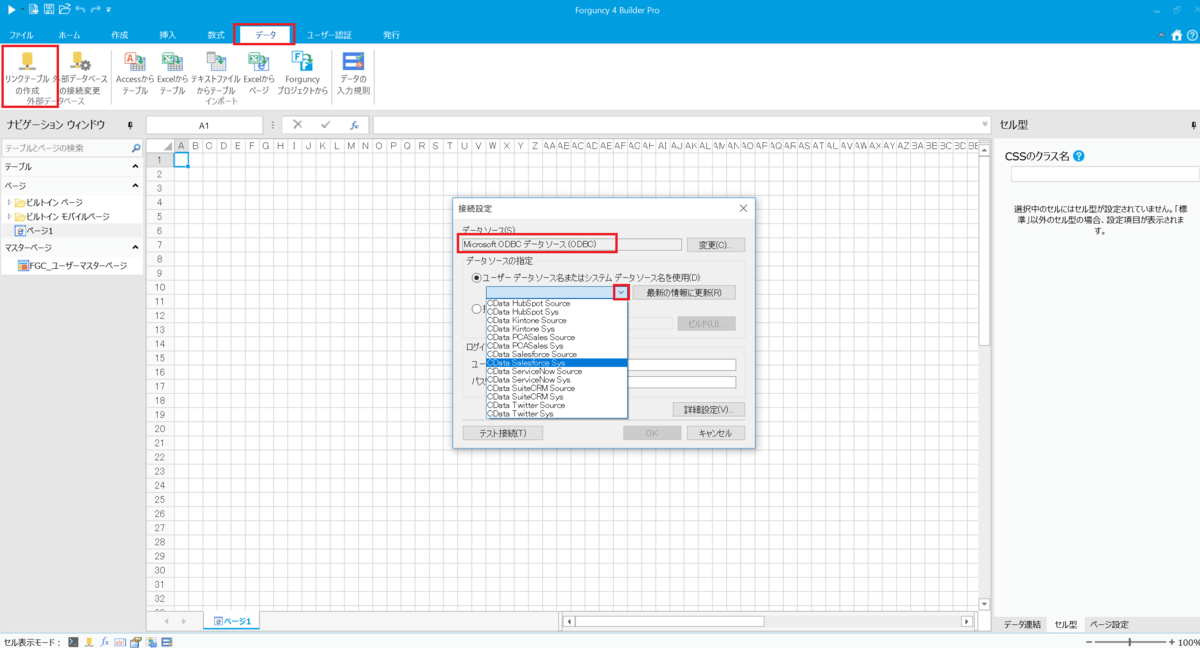This screenshot has height=648, width=1200.
Task: Open the fx function insert icon
Action: coord(353,125)
